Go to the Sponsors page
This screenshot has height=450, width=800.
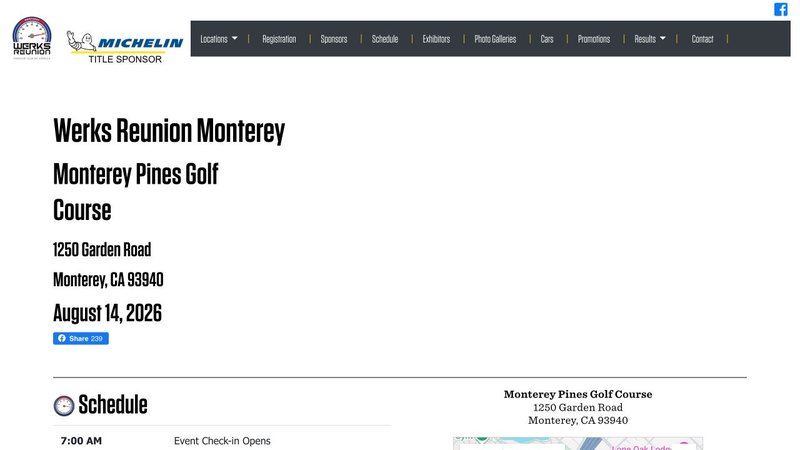pyautogui.click(x=334, y=39)
